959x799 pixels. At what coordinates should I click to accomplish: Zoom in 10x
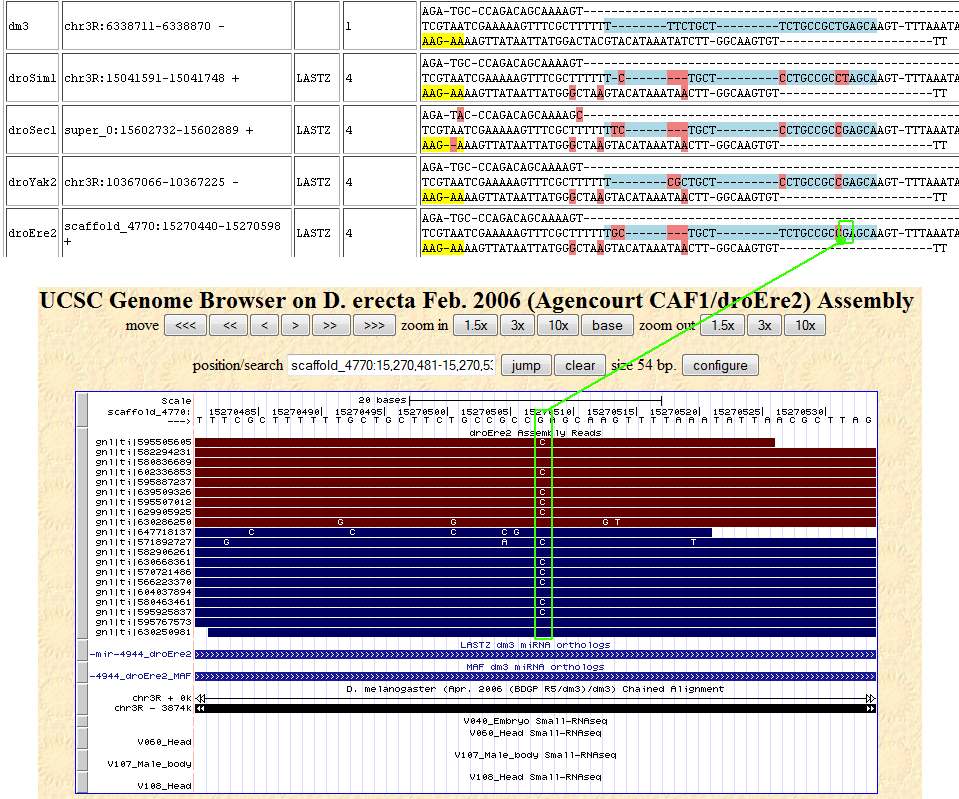pyautogui.click(x=558, y=325)
